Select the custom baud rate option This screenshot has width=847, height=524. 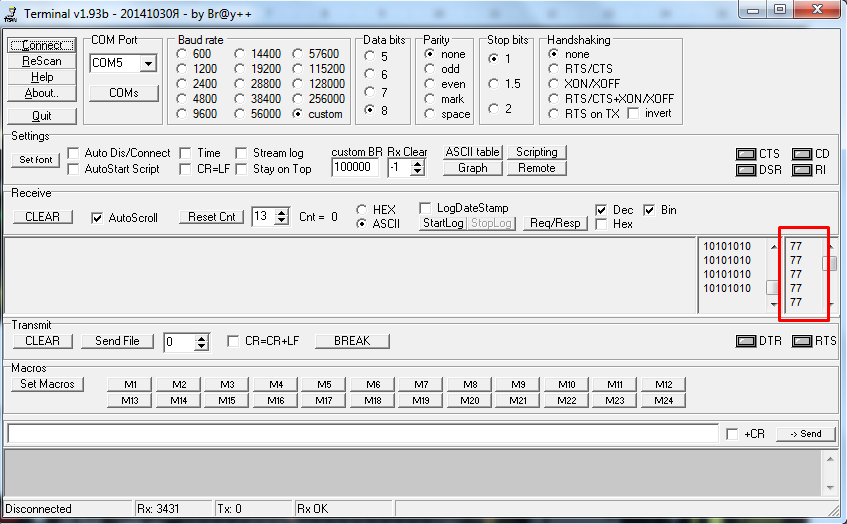tap(298, 114)
